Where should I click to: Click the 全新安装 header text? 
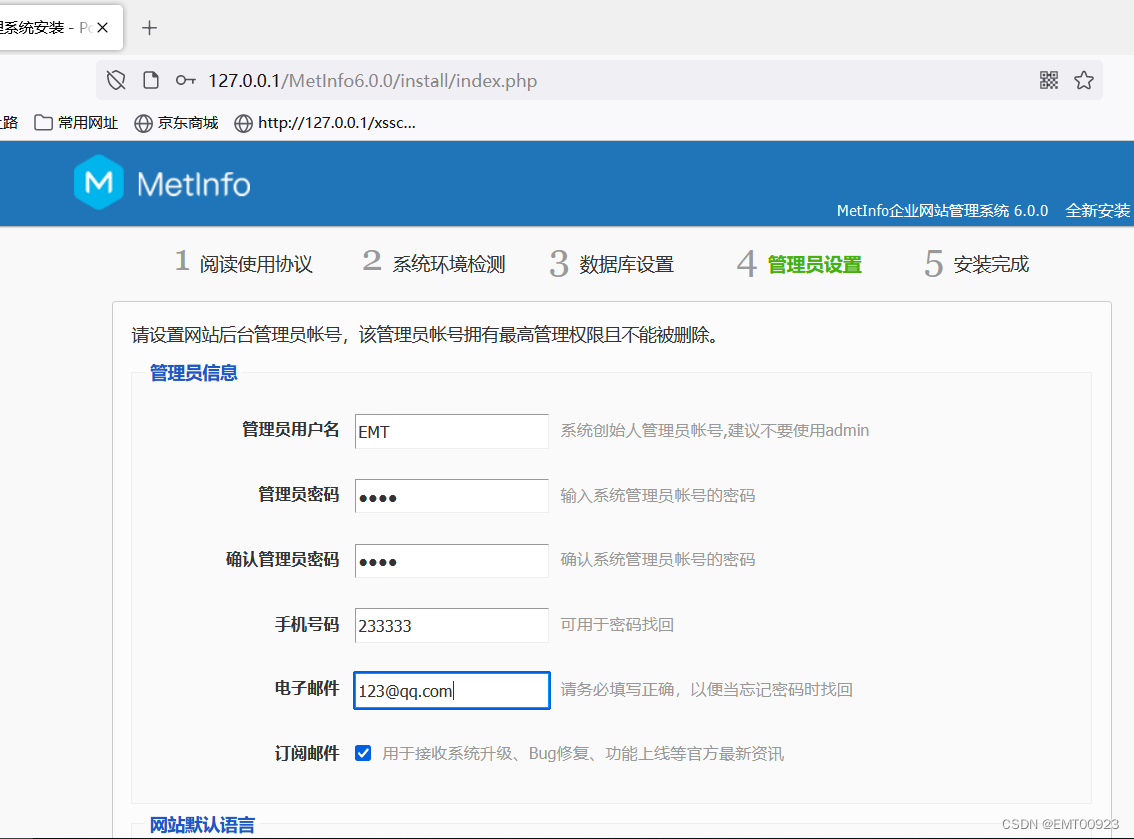click(x=1097, y=210)
